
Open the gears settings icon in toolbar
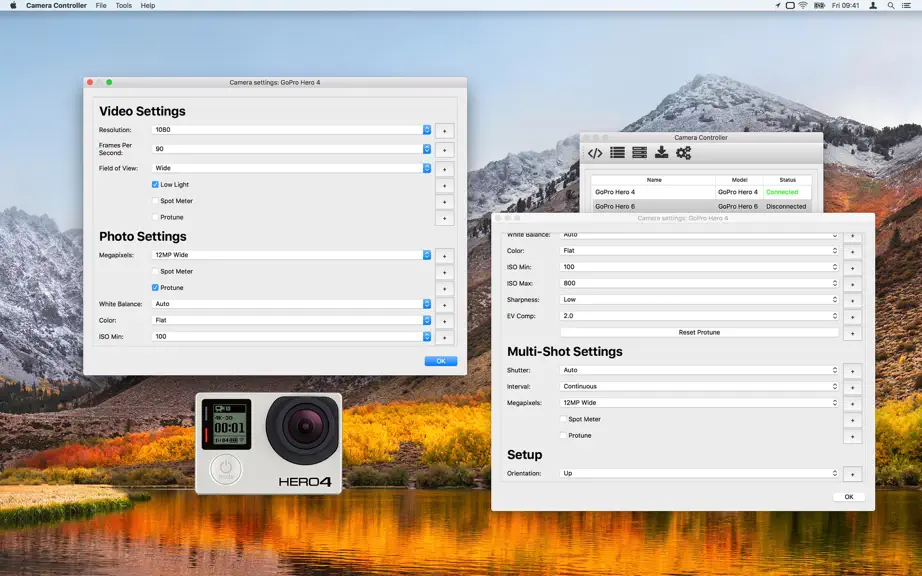click(683, 153)
